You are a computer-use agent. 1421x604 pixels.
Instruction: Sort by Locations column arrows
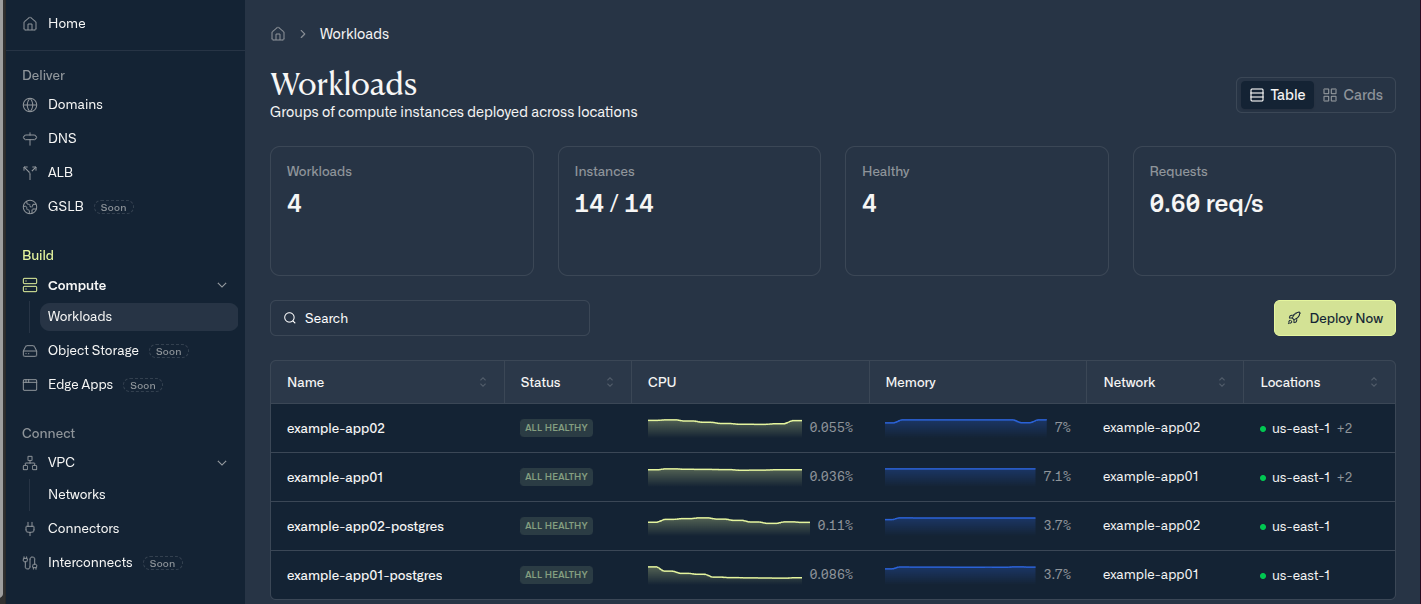pyautogui.click(x=1374, y=383)
